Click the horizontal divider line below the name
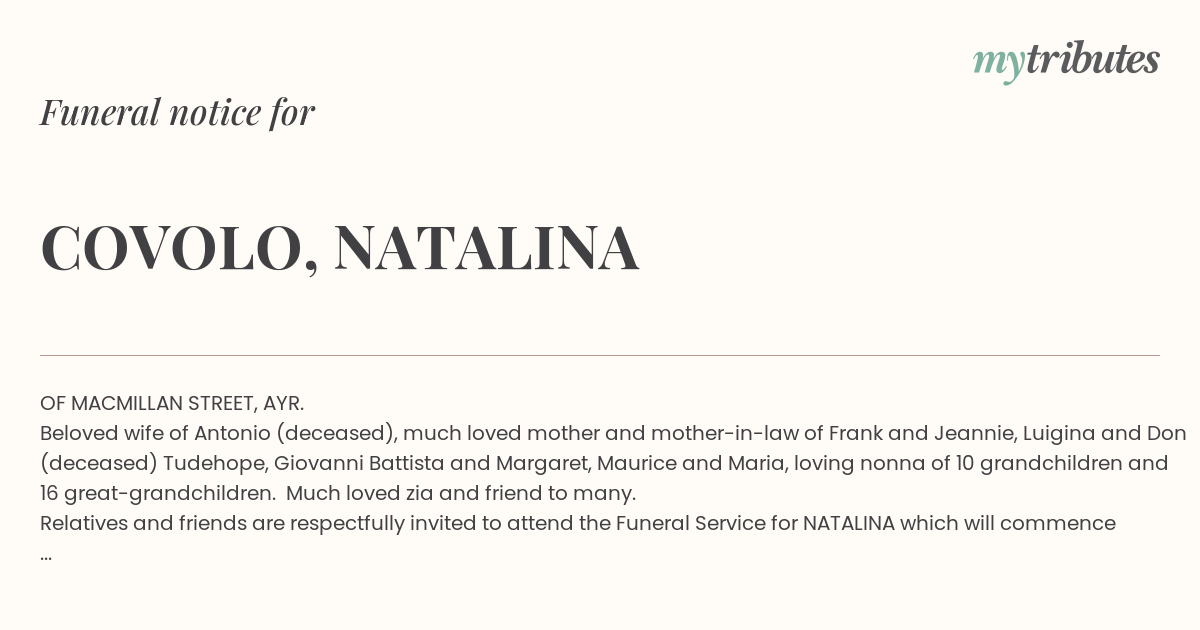 [600, 355]
